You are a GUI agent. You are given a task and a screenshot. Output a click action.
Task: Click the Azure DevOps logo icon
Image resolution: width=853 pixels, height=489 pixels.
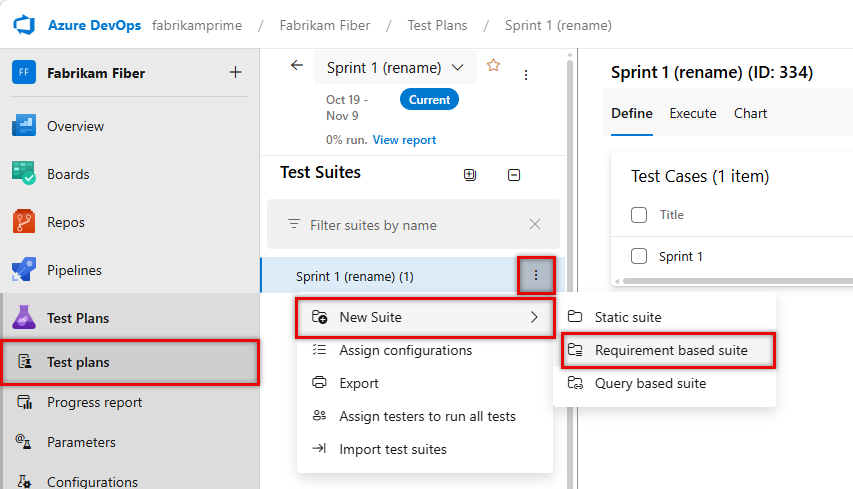click(x=24, y=25)
